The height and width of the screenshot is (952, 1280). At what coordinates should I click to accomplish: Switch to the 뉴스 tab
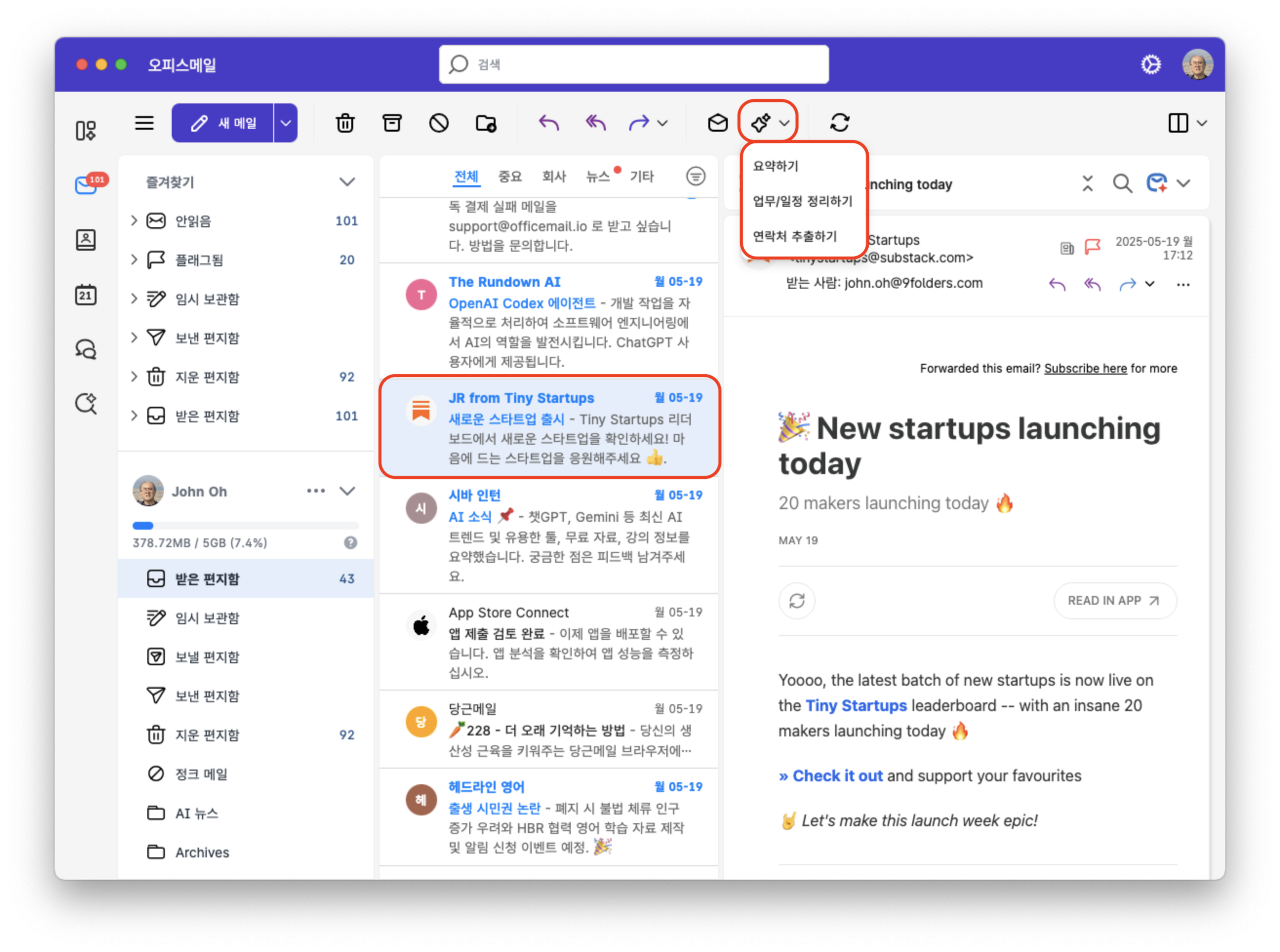598,177
